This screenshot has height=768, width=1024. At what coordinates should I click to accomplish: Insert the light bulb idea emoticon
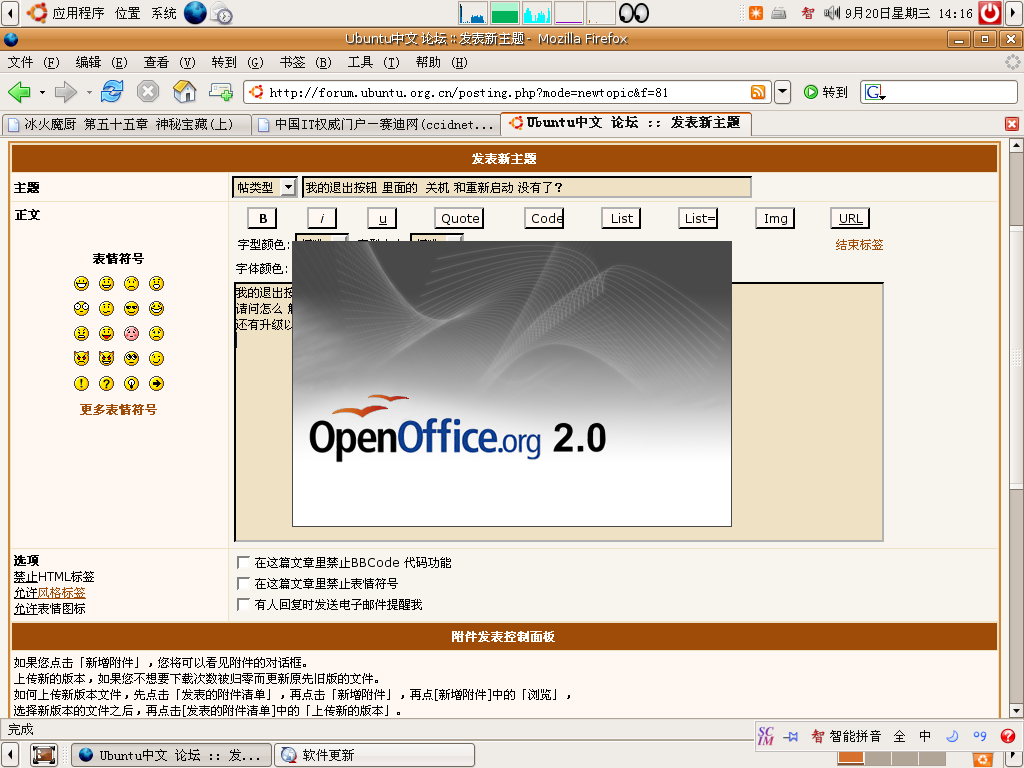131,383
